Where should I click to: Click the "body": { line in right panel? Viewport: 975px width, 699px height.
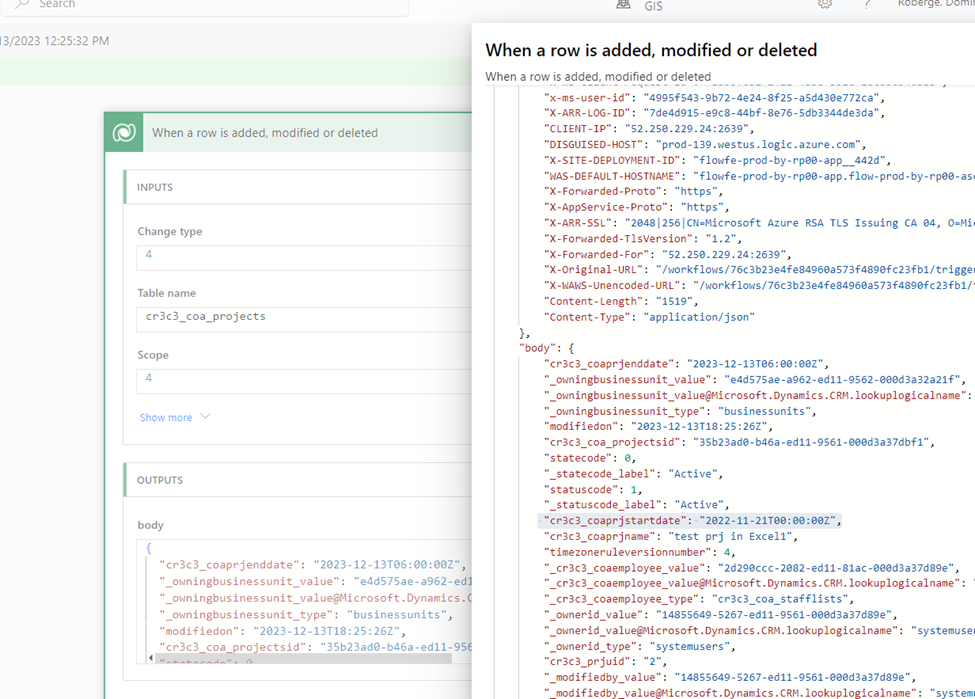pos(547,348)
